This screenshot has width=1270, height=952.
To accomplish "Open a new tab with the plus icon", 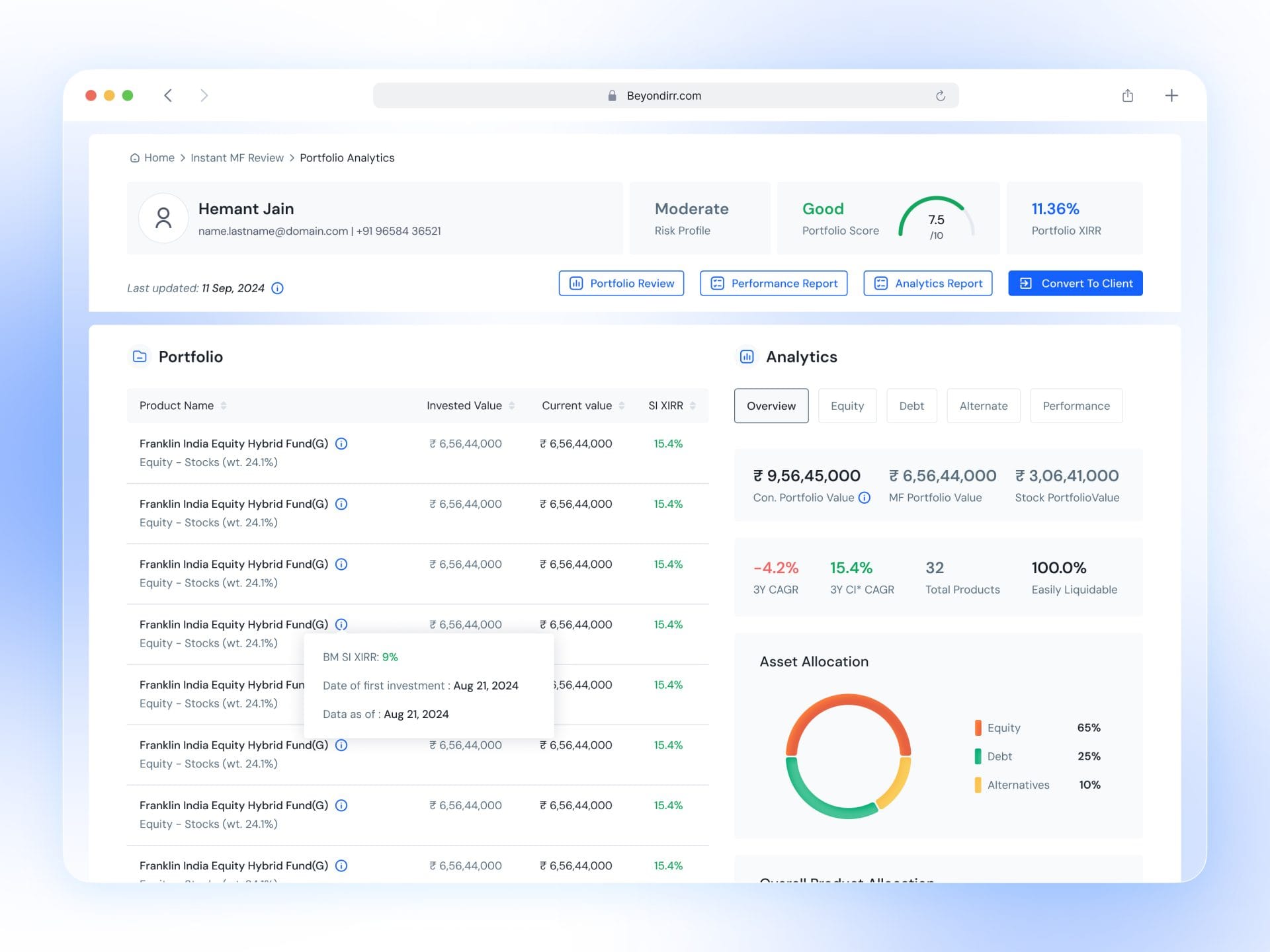I will [x=1171, y=96].
